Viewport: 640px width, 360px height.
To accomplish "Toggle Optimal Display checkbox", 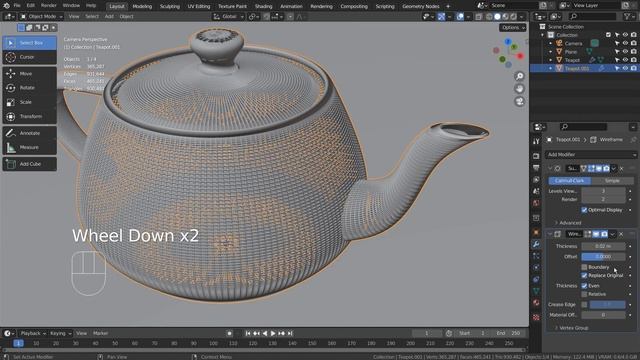I will click(584, 210).
